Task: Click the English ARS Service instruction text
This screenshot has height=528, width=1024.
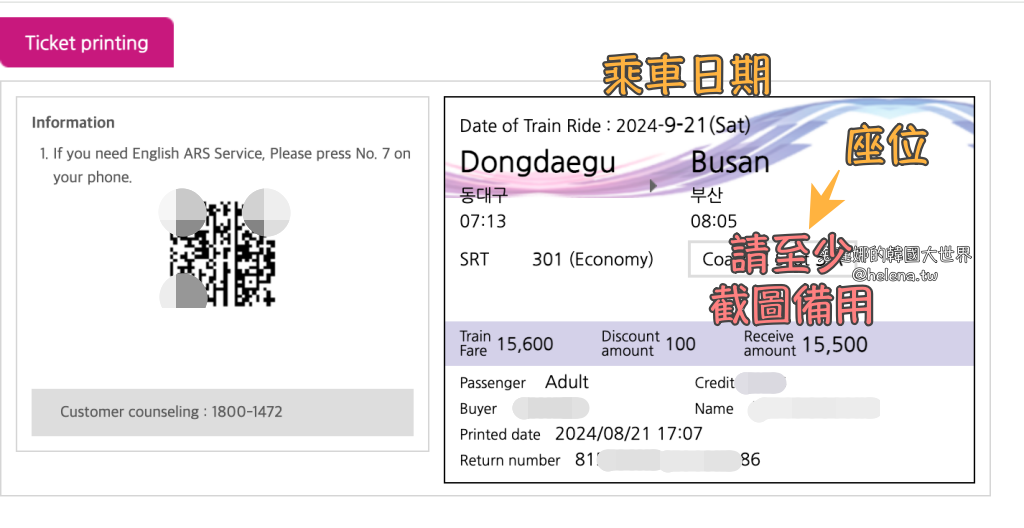Action: point(231,165)
